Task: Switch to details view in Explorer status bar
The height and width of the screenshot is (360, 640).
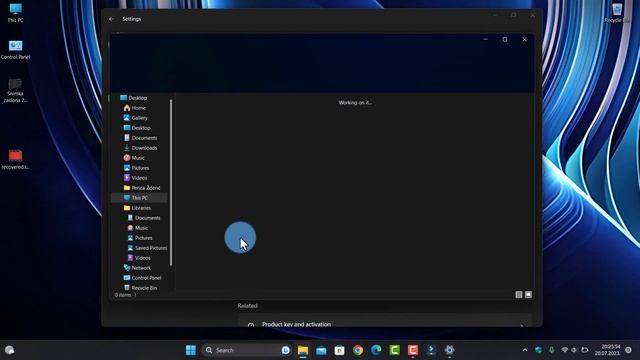Action: pos(519,295)
